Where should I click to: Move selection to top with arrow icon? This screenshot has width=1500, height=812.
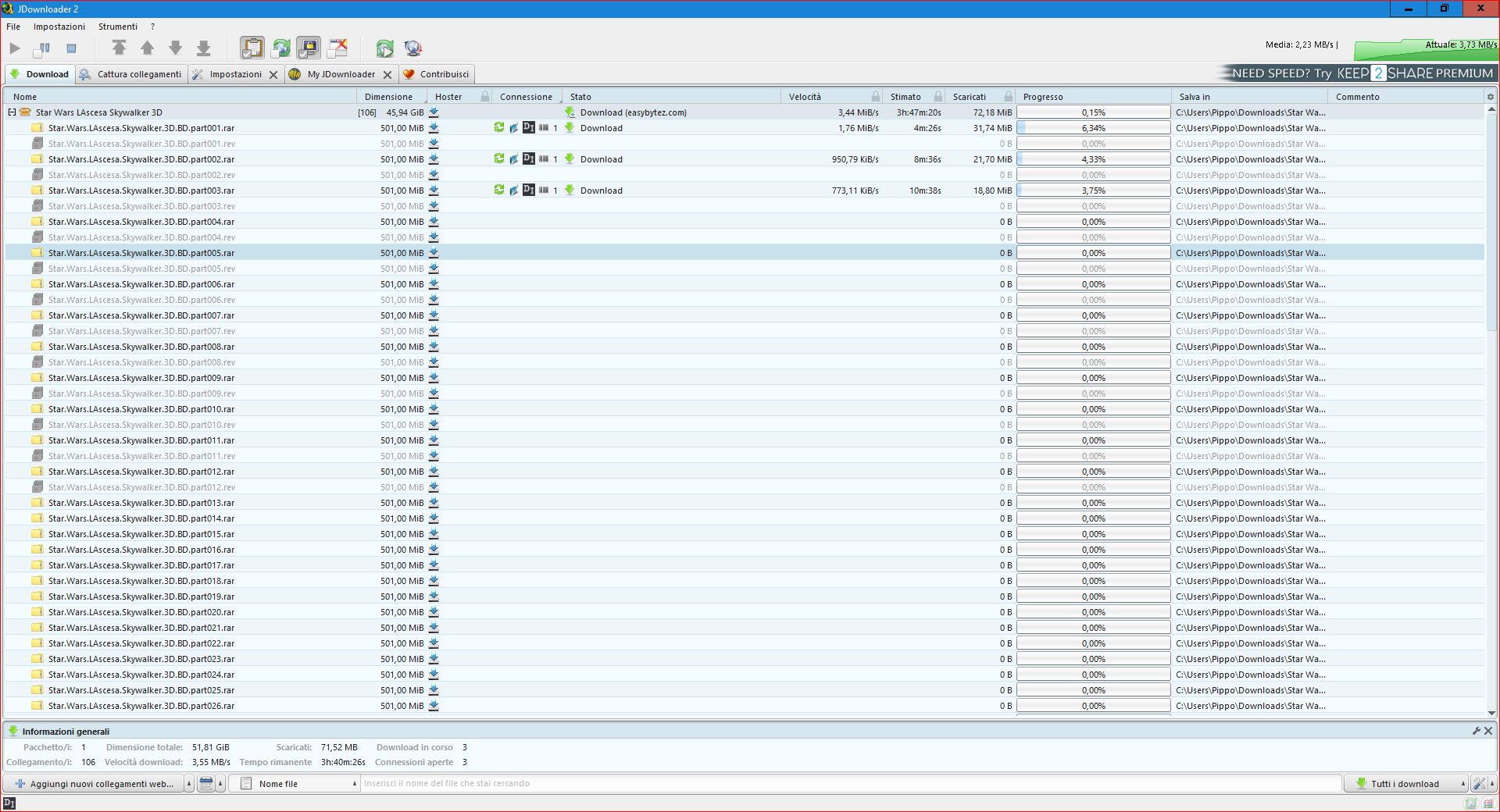pos(119,48)
